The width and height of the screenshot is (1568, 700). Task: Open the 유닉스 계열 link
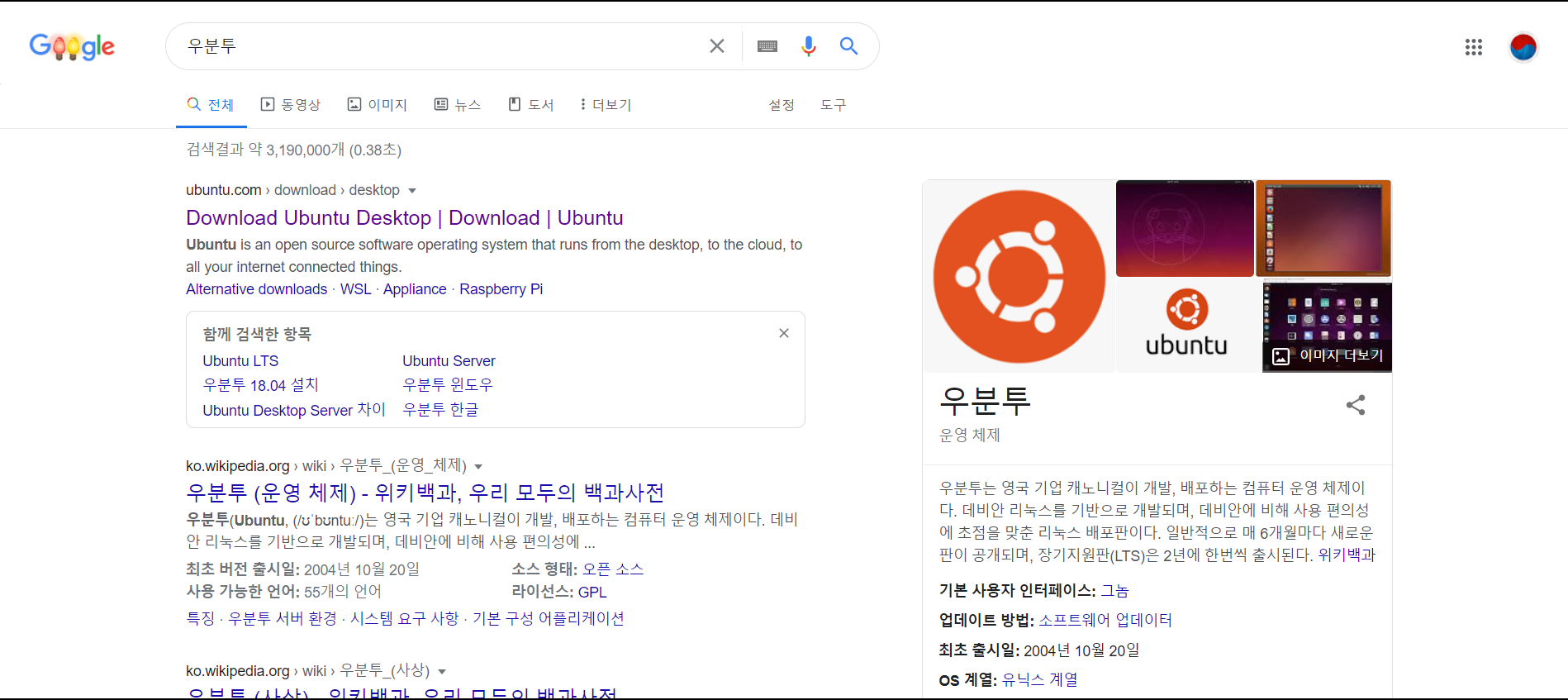click(1039, 680)
